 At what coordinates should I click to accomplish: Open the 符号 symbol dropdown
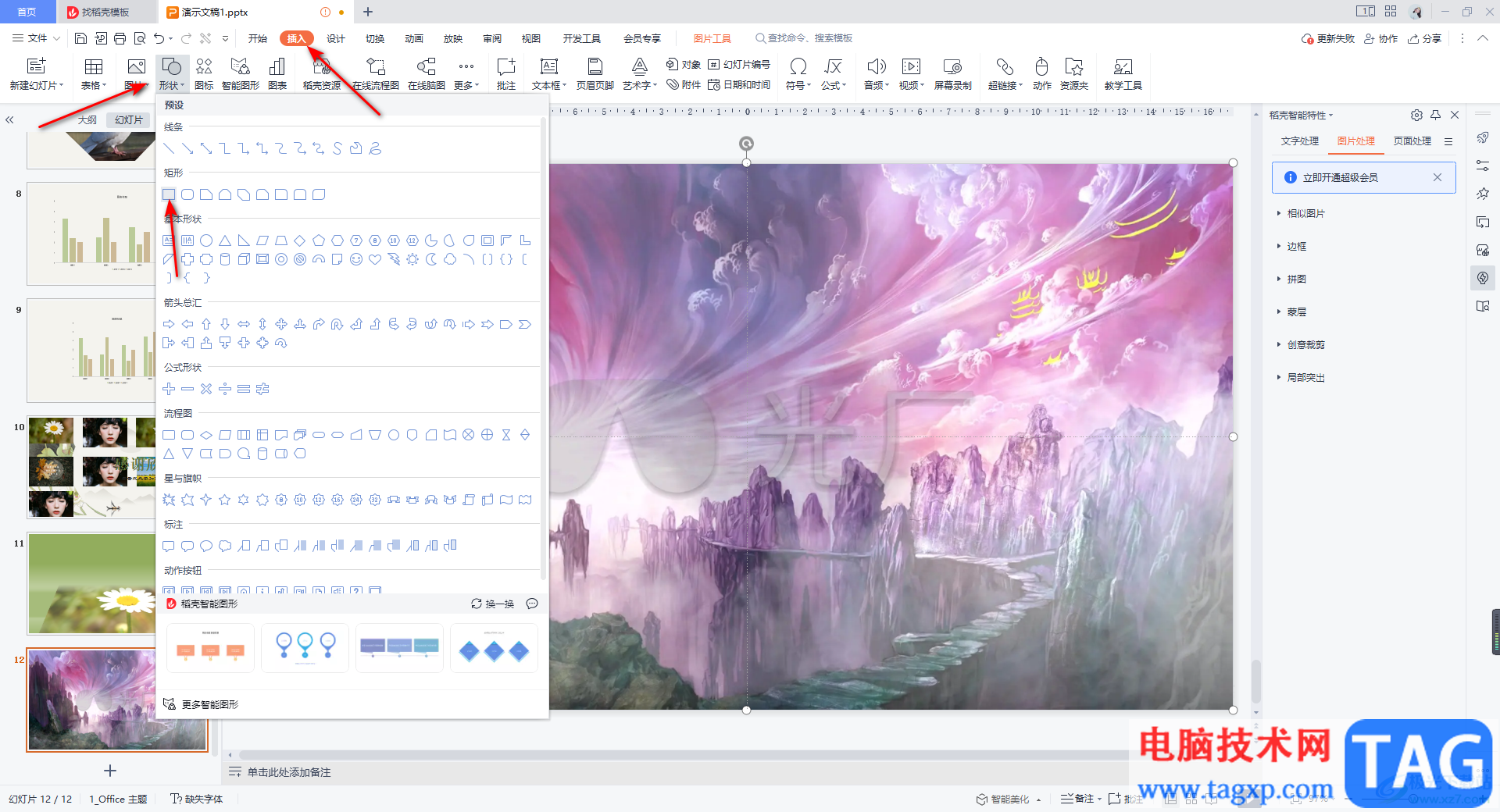point(798,74)
